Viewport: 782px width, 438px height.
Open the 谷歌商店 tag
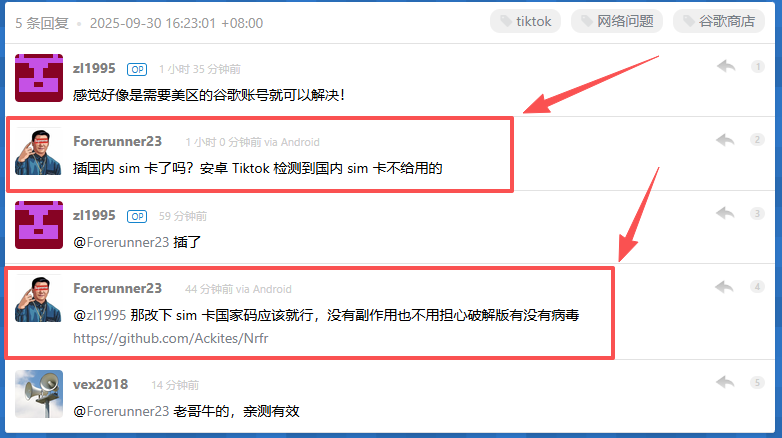[x=719, y=21]
